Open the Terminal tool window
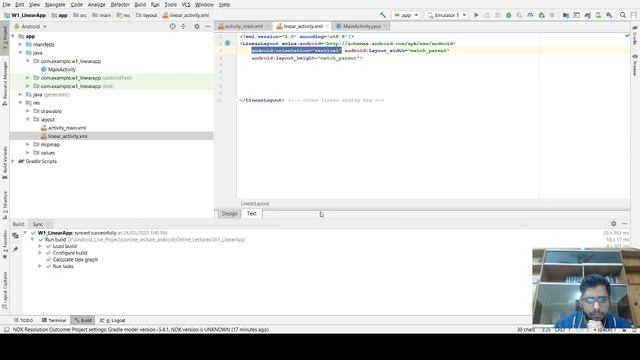This screenshot has width=640, height=360. 53,320
